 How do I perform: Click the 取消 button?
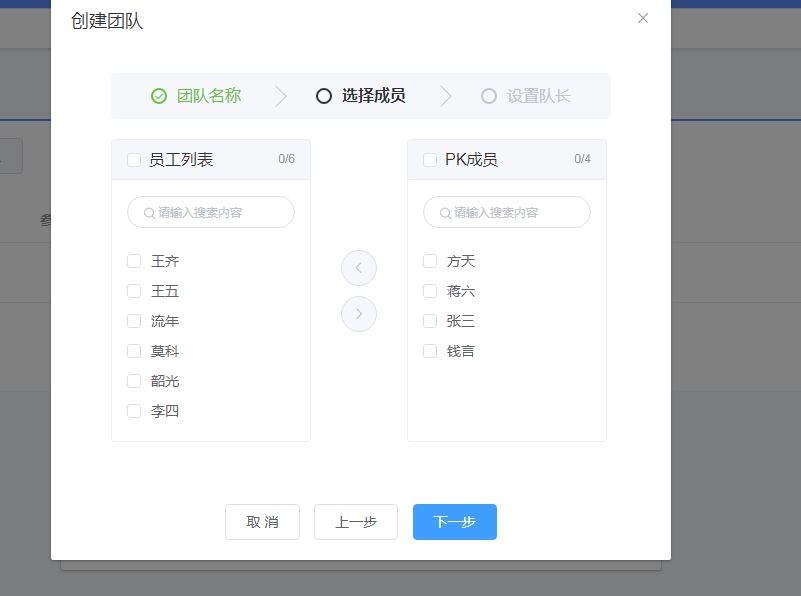[262, 522]
